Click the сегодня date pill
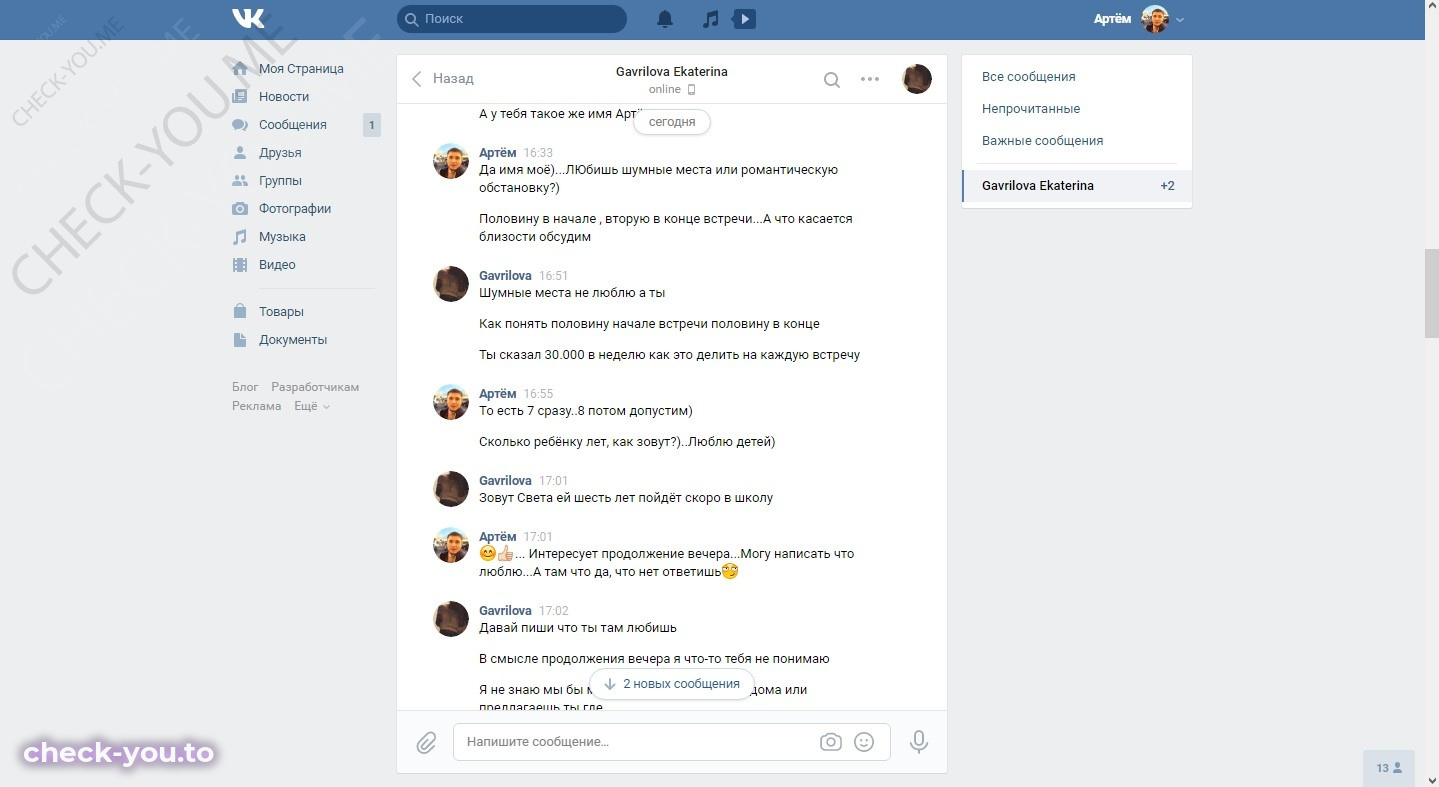Screen dimensions: 1439x787 tap(672, 122)
